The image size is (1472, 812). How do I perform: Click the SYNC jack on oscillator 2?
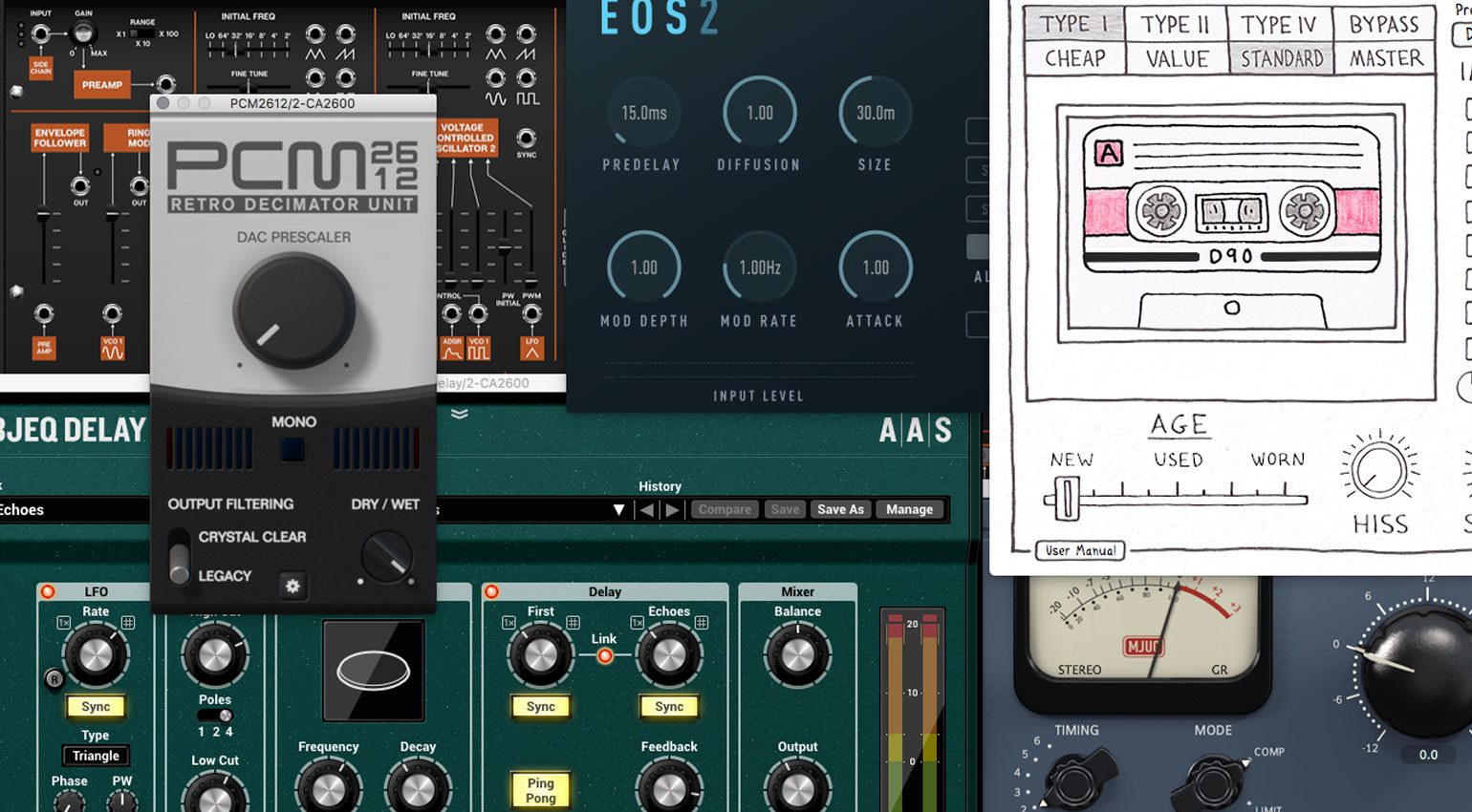(x=526, y=139)
